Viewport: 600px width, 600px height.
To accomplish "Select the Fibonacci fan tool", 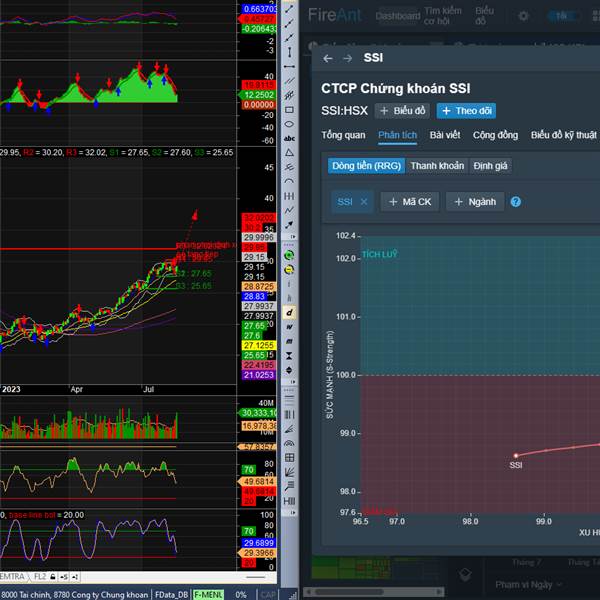I will click(289, 429).
